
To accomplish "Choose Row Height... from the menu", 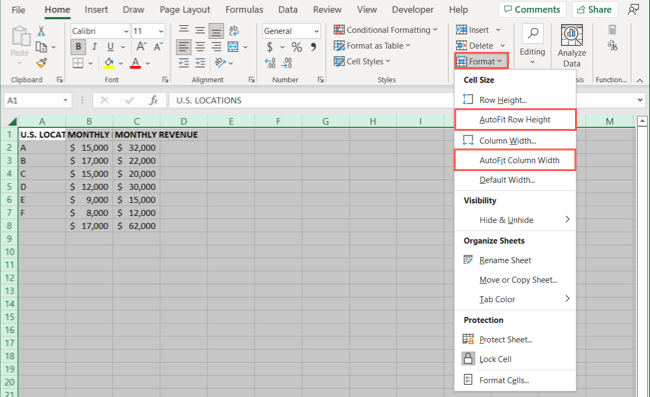I will coord(515,100).
